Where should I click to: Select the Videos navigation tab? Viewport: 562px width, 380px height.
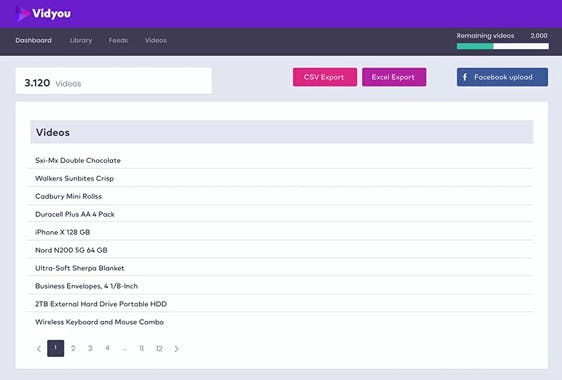coord(156,40)
